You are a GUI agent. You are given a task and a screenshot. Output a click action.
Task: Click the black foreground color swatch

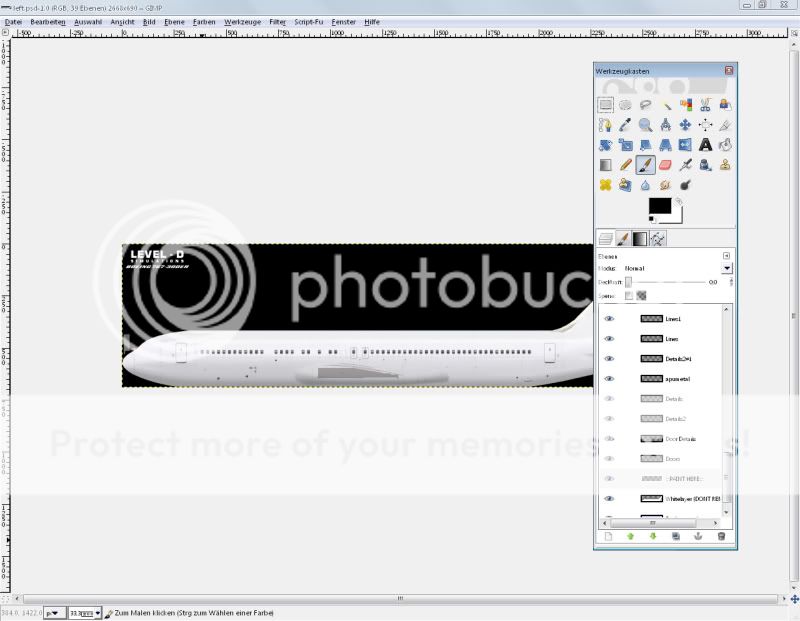pyautogui.click(x=659, y=206)
